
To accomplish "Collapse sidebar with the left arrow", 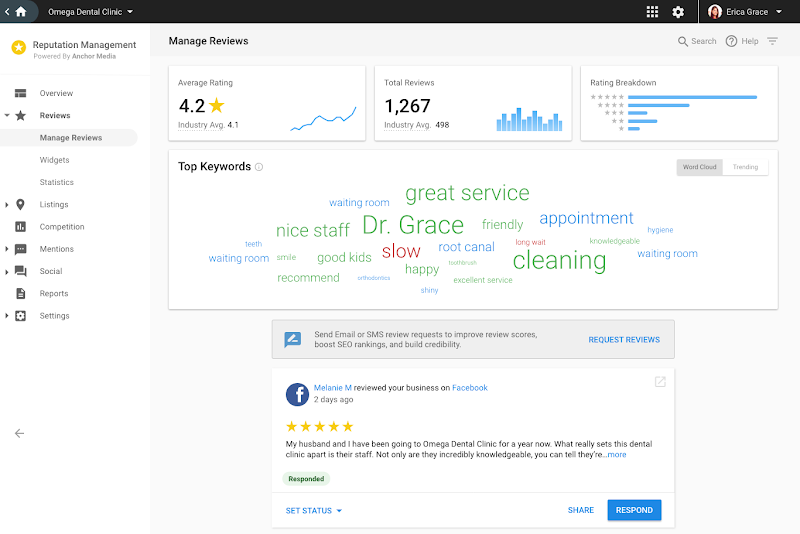I will point(19,434).
